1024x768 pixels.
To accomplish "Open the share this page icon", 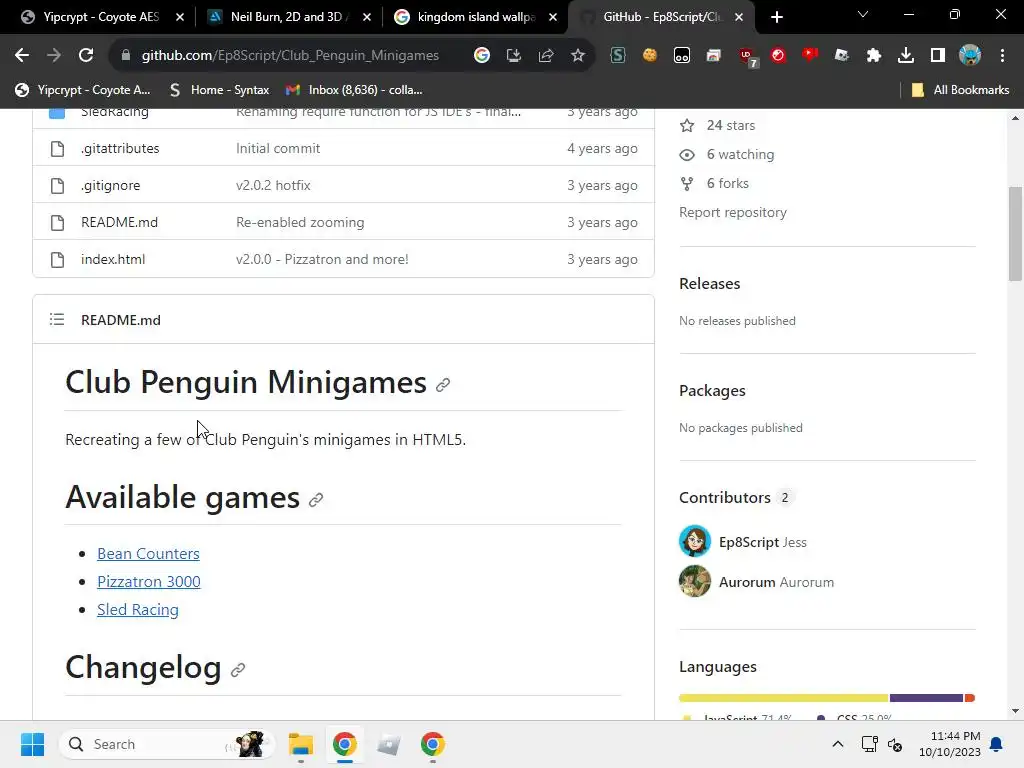I will click(546, 56).
